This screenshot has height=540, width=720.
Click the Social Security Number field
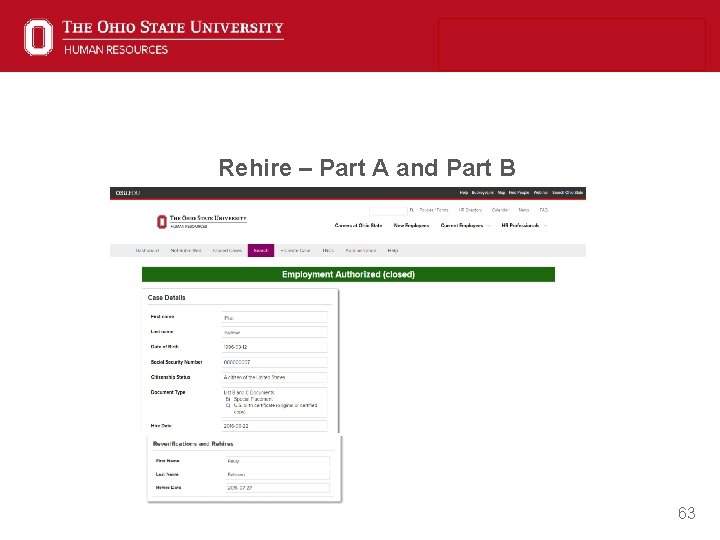pyautogui.click(x=275, y=362)
